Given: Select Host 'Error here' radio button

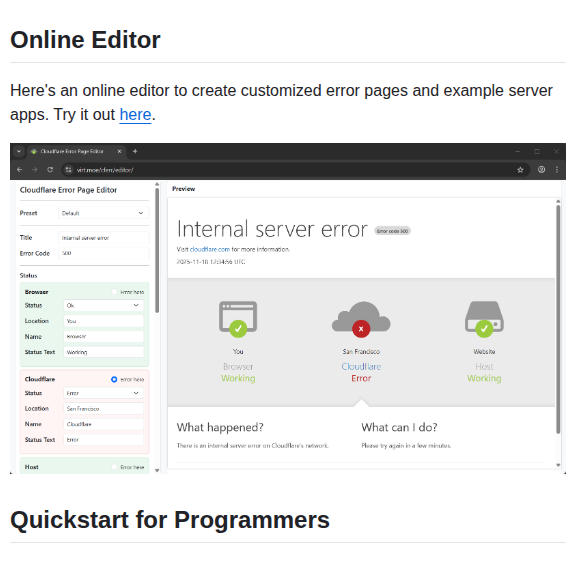Looking at the screenshot, I should pyautogui.click(x=114, y=467).
